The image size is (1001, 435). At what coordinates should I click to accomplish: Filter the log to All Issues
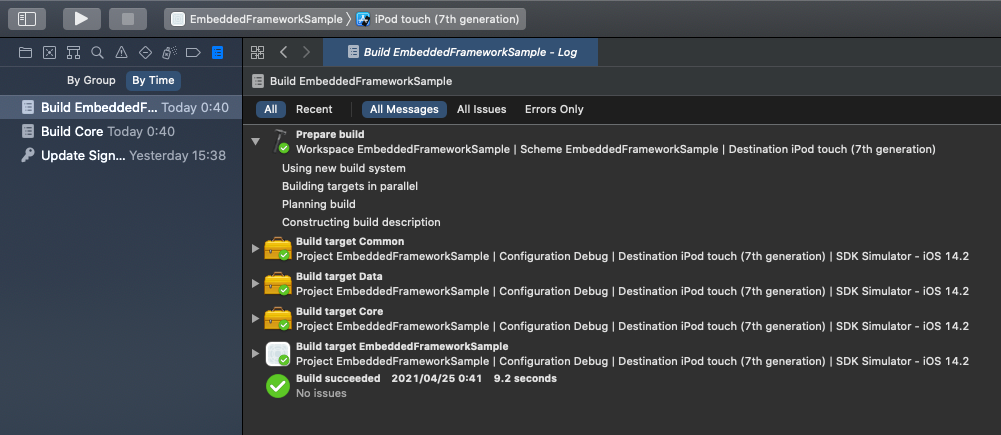481,109
